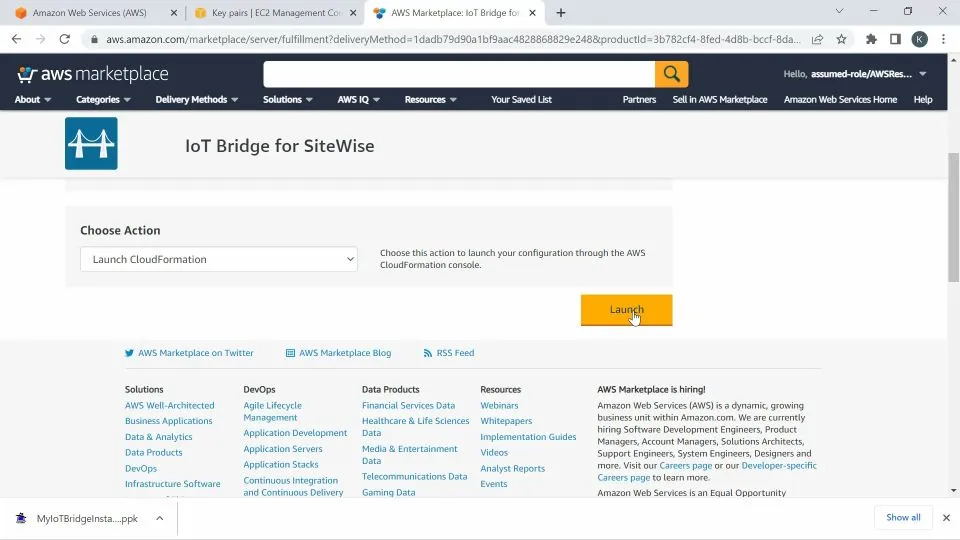Open Data & Analytics link
Viewport: 960px width, 540px height.
[159, 437]
